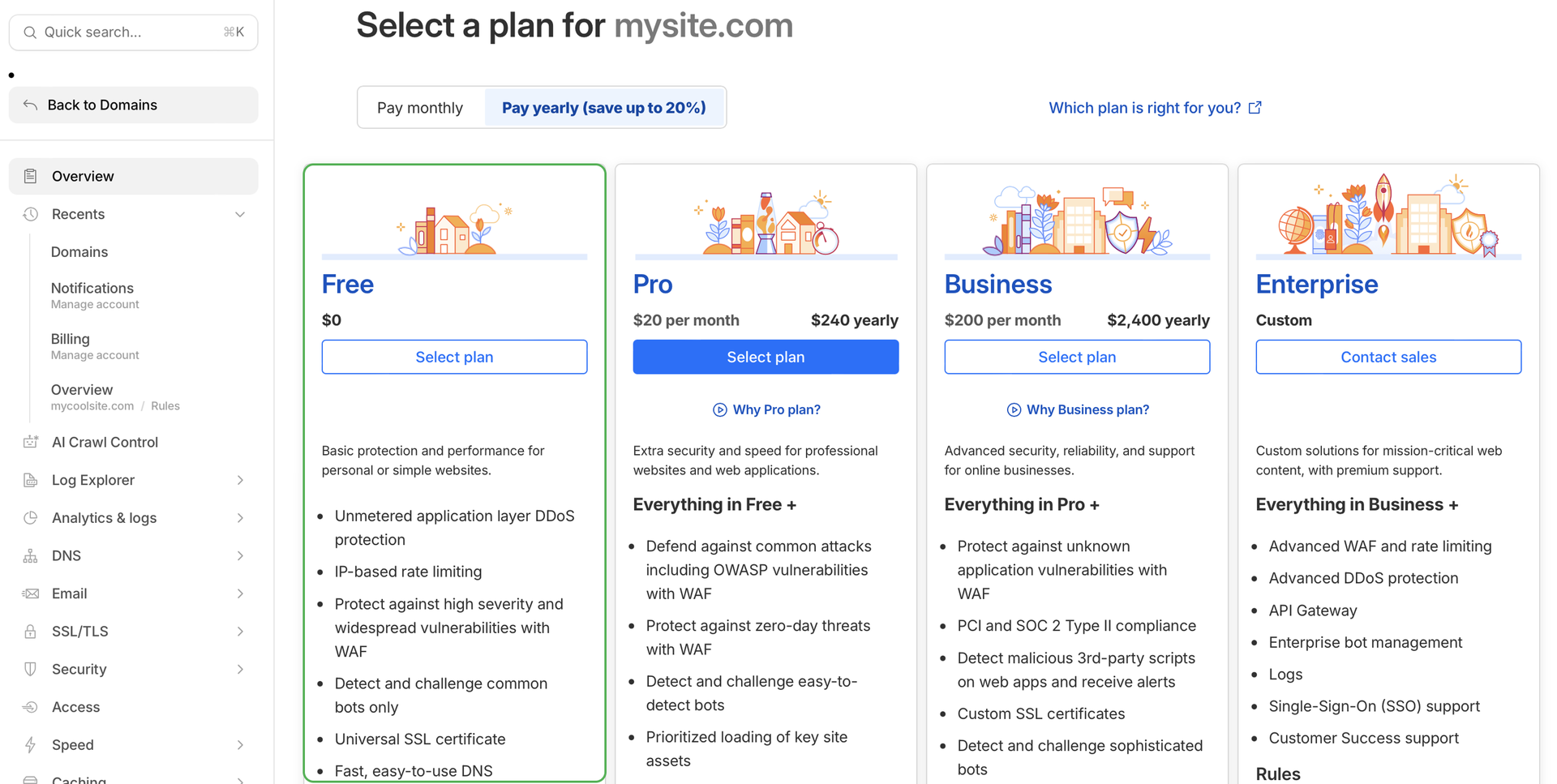Choose Pay yearly billing option
The image size is (1557, 784).
coord(603,108)
